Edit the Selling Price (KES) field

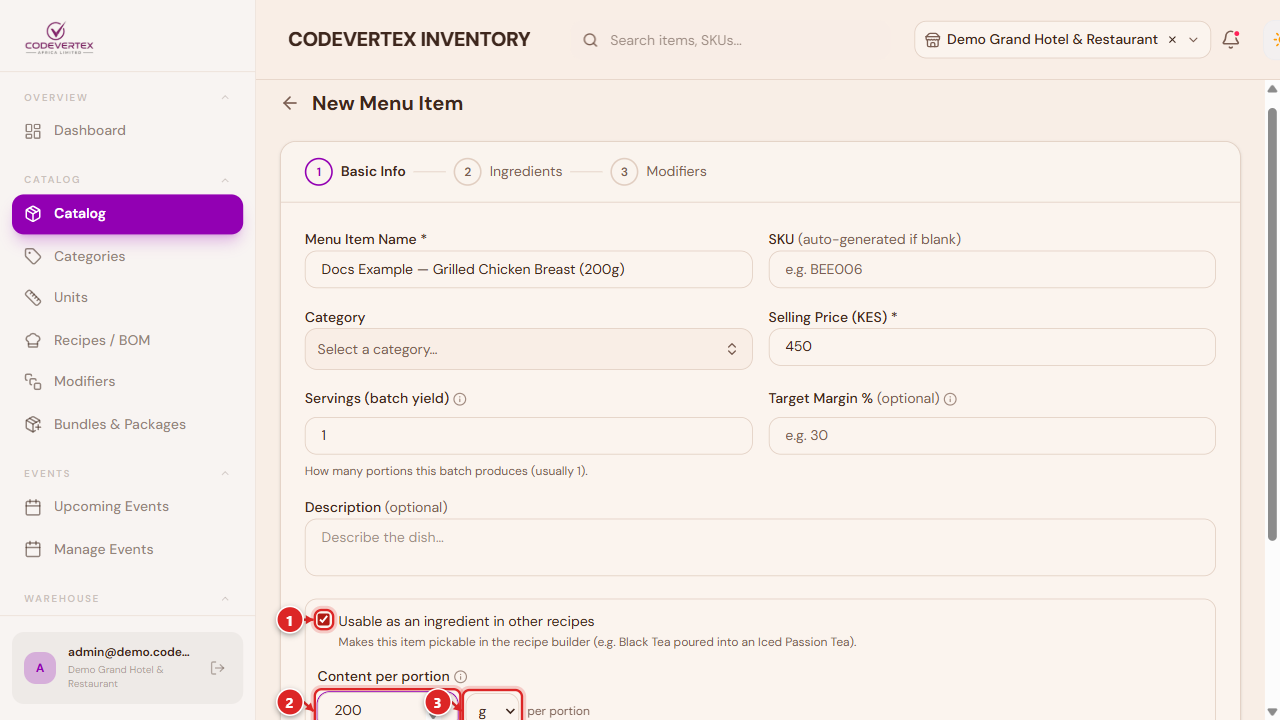992,347
